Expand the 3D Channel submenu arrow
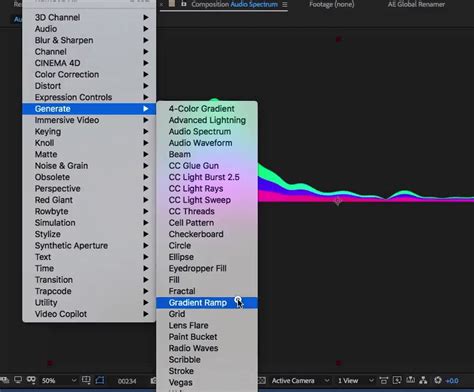474x392 pixels. point(146,17)
